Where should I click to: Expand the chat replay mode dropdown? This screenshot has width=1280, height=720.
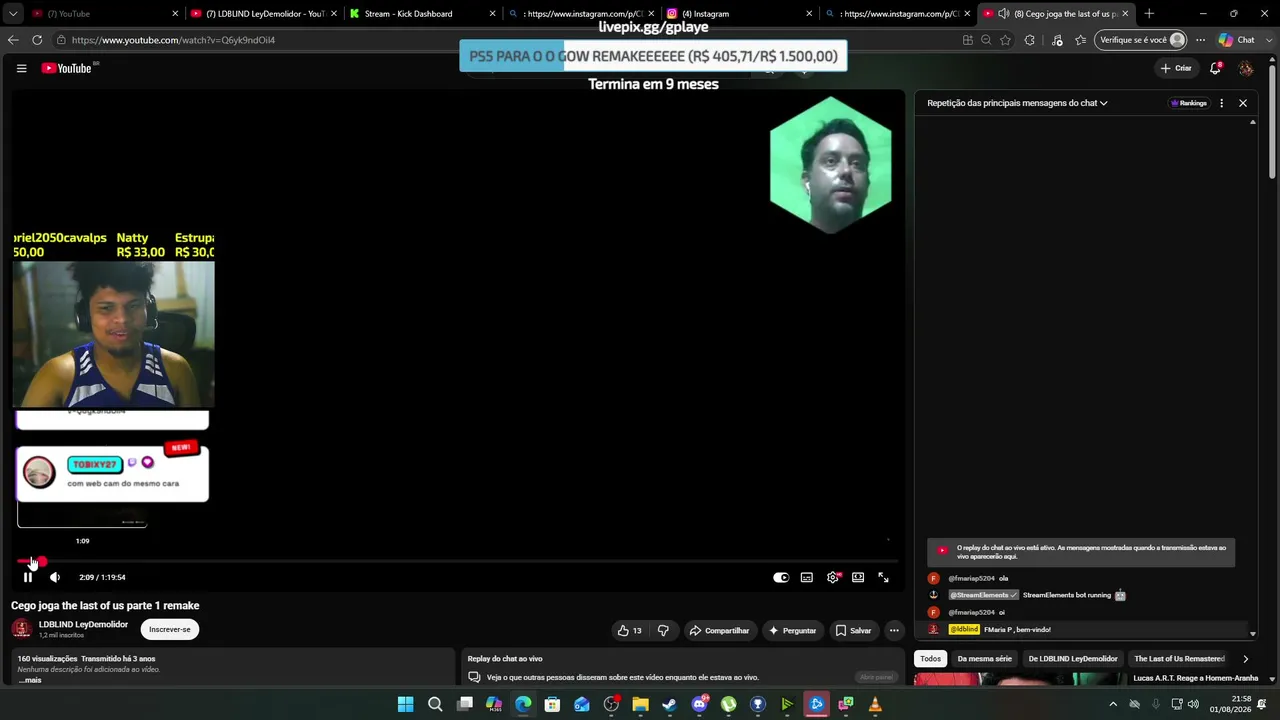coord(1017,103)
